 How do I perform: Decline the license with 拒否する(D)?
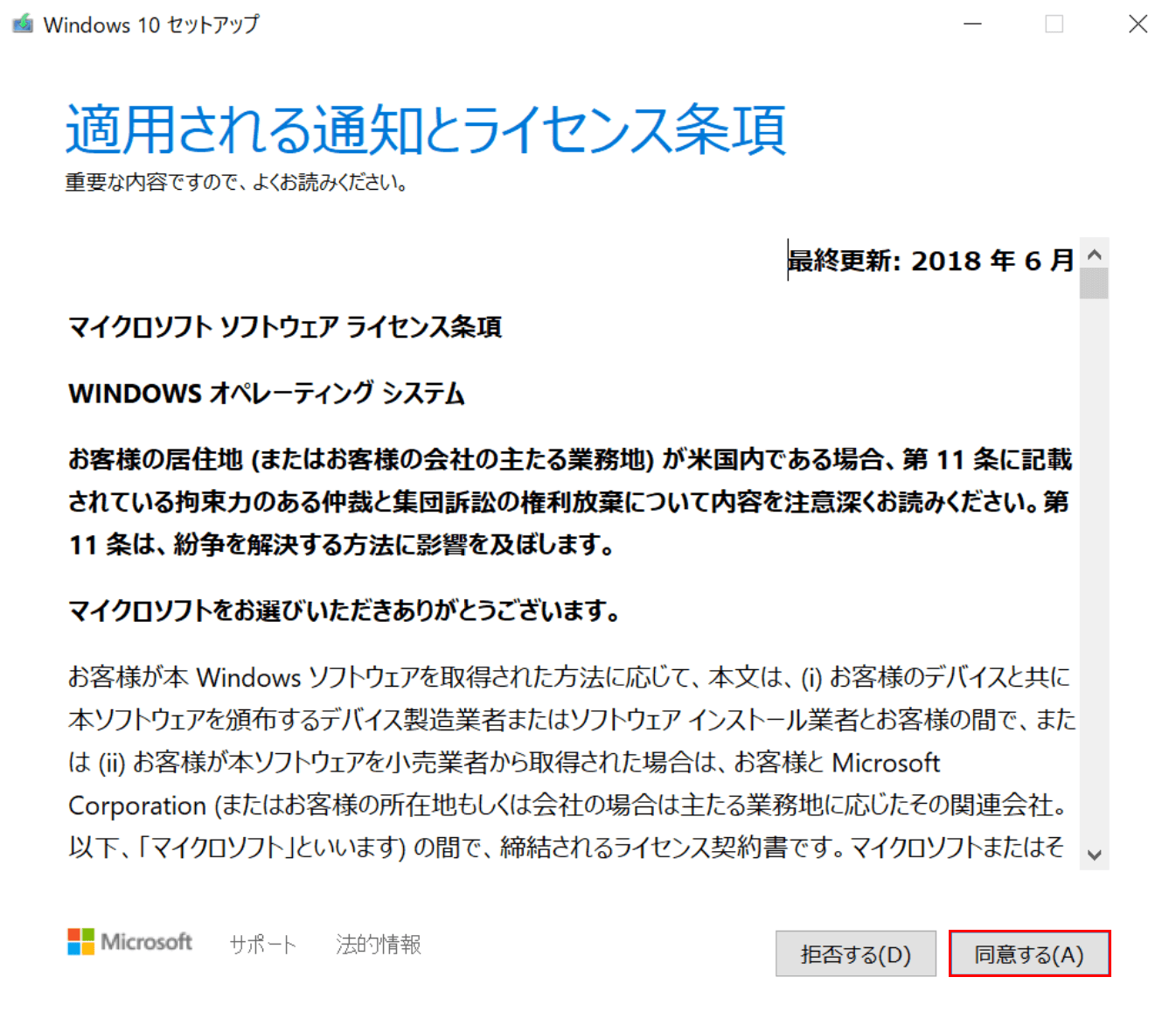[x=855, y=954]
